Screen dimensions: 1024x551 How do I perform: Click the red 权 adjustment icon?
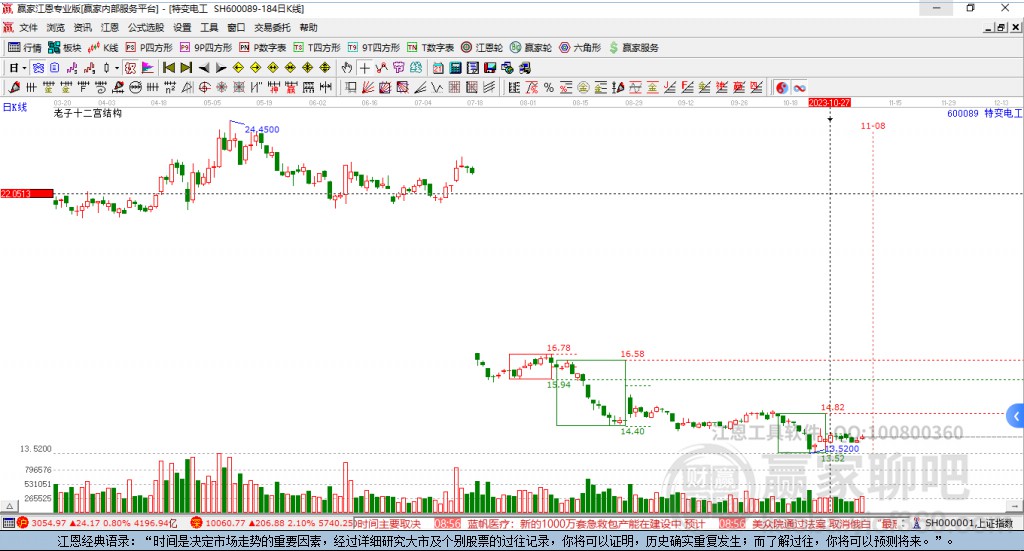[x=131, y=68]
